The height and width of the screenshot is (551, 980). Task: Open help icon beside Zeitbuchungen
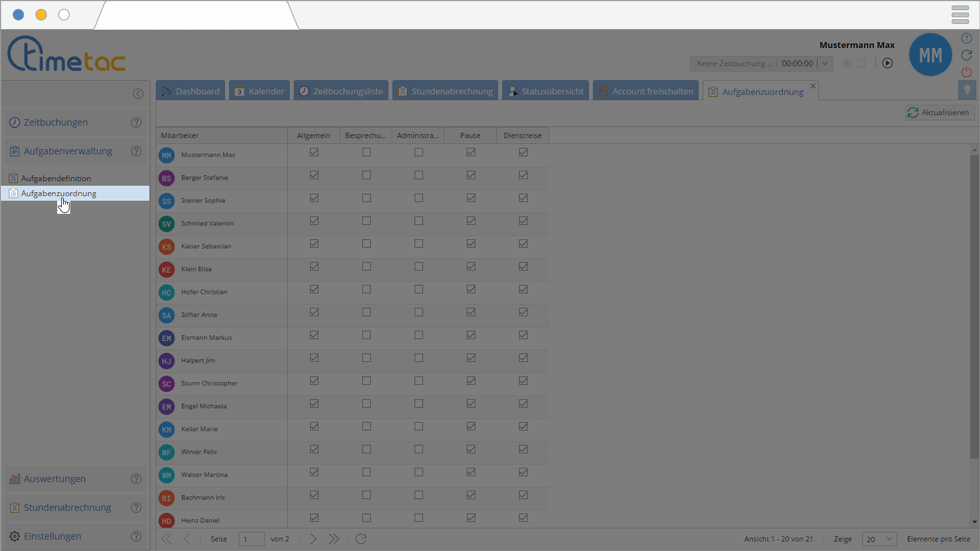pyautogui.click(x=136, y=123)
